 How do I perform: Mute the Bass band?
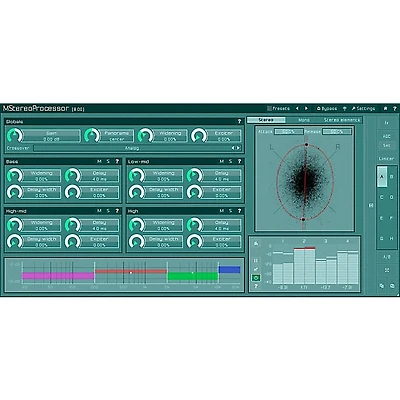99,161
